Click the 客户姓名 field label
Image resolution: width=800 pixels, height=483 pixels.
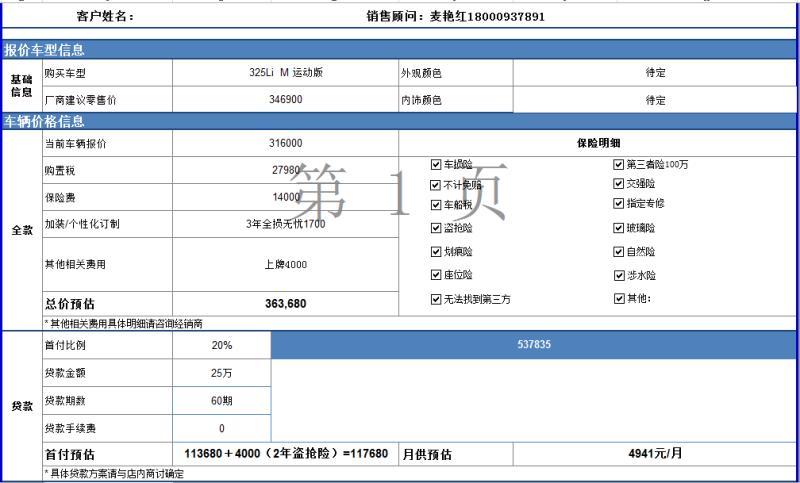click(x=105, y=16)
